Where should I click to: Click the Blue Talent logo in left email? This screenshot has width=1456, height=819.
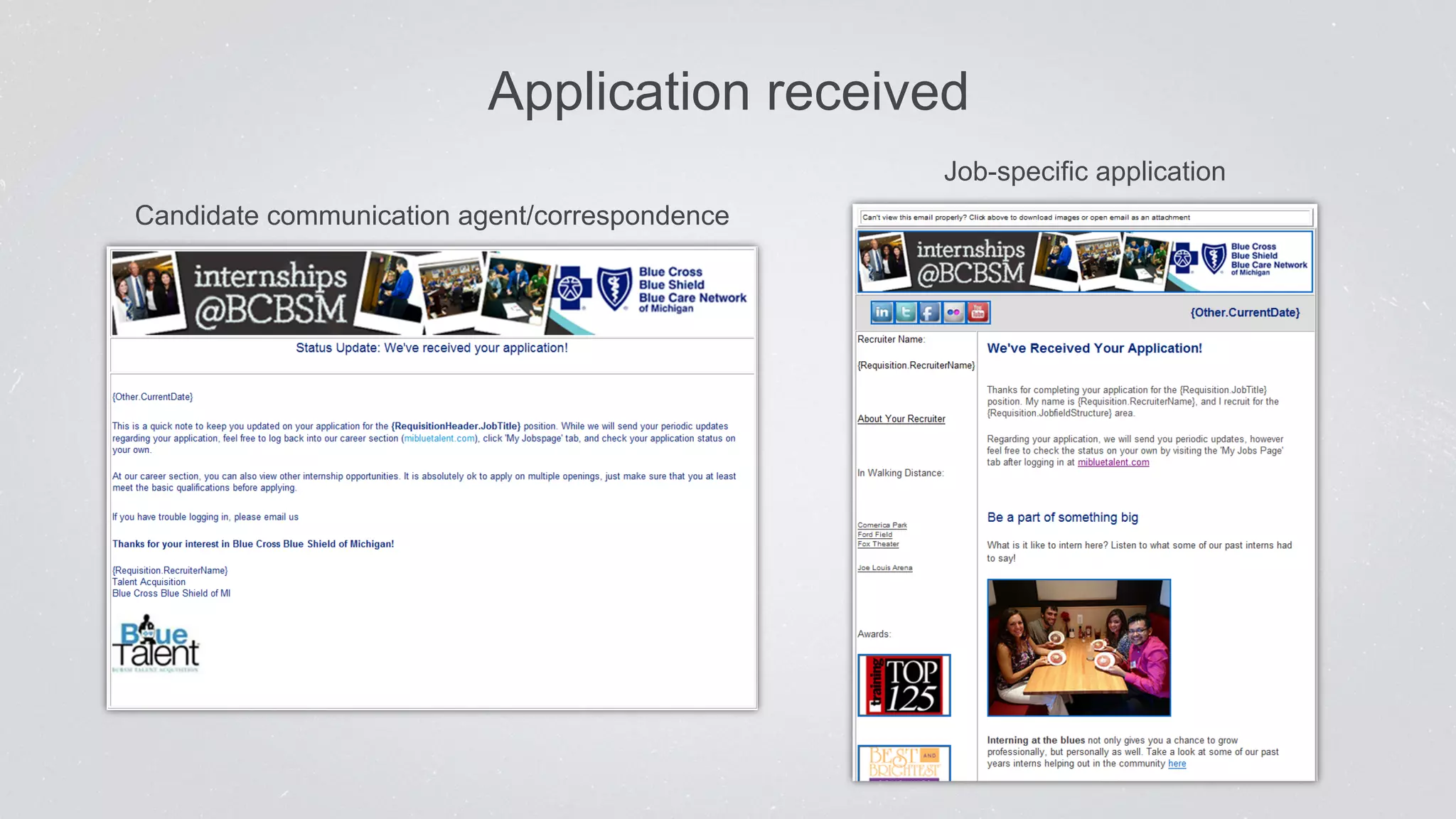pyautogui.click(x=156, y=643)
